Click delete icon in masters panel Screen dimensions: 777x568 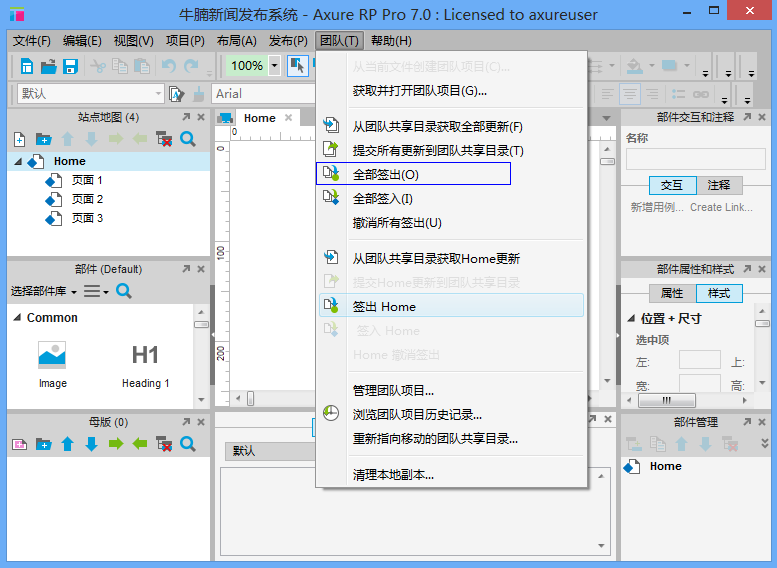(164, 444)
